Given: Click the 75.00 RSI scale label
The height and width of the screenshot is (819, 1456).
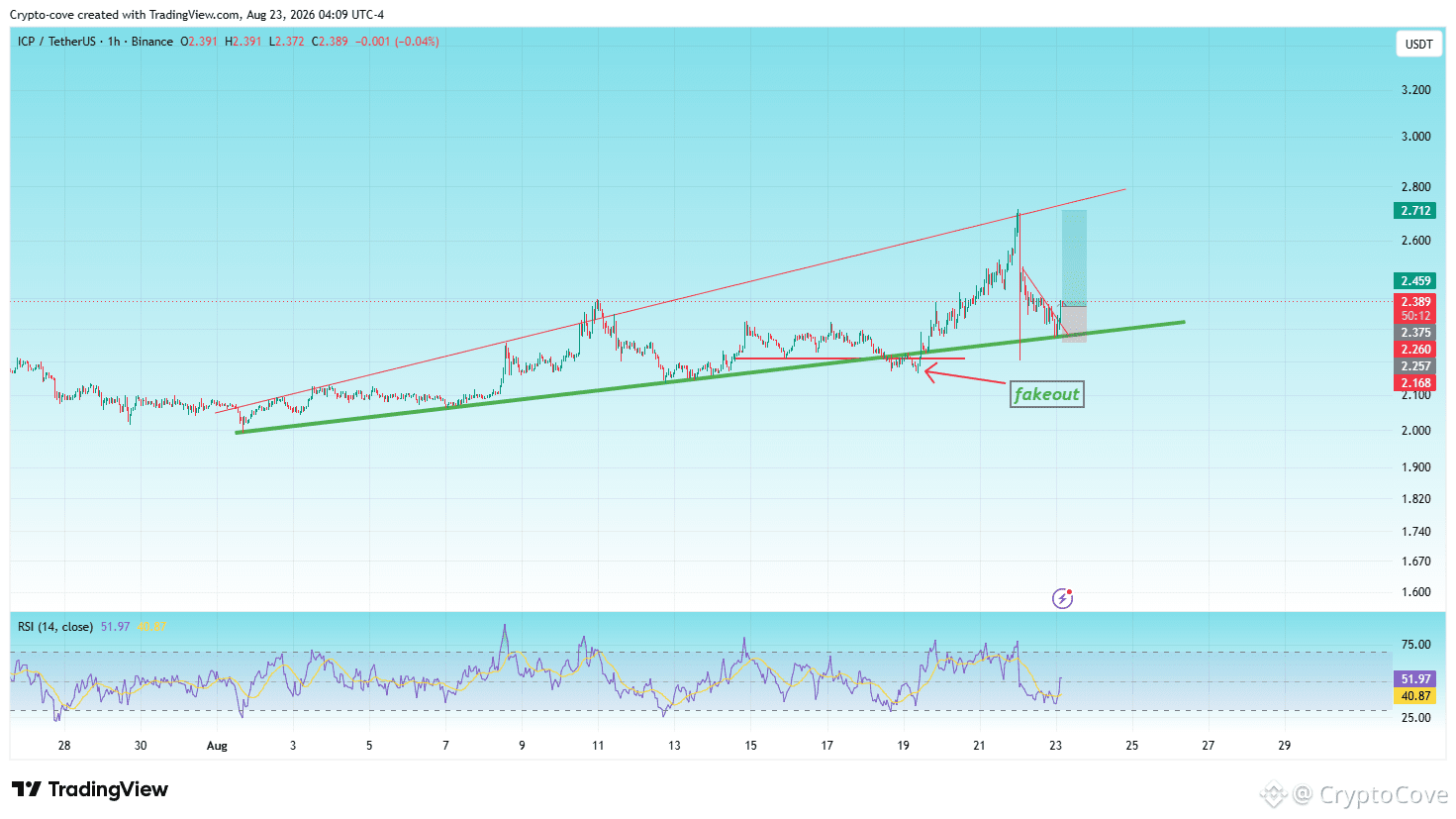Looking at the screenshot, I should [x=1416, y=645].
